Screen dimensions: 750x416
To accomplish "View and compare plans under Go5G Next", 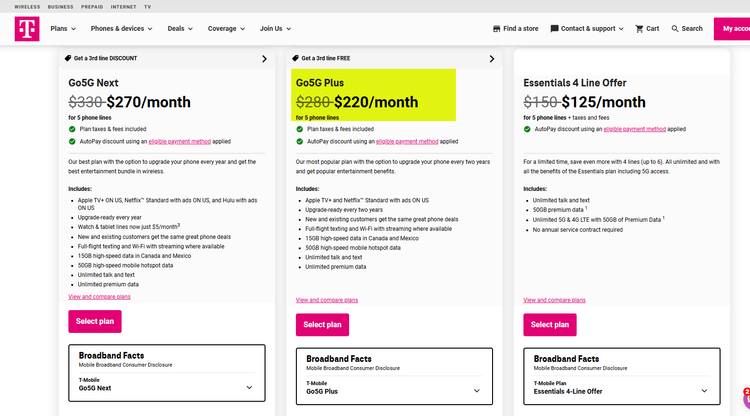I will (x=99, y=297).
